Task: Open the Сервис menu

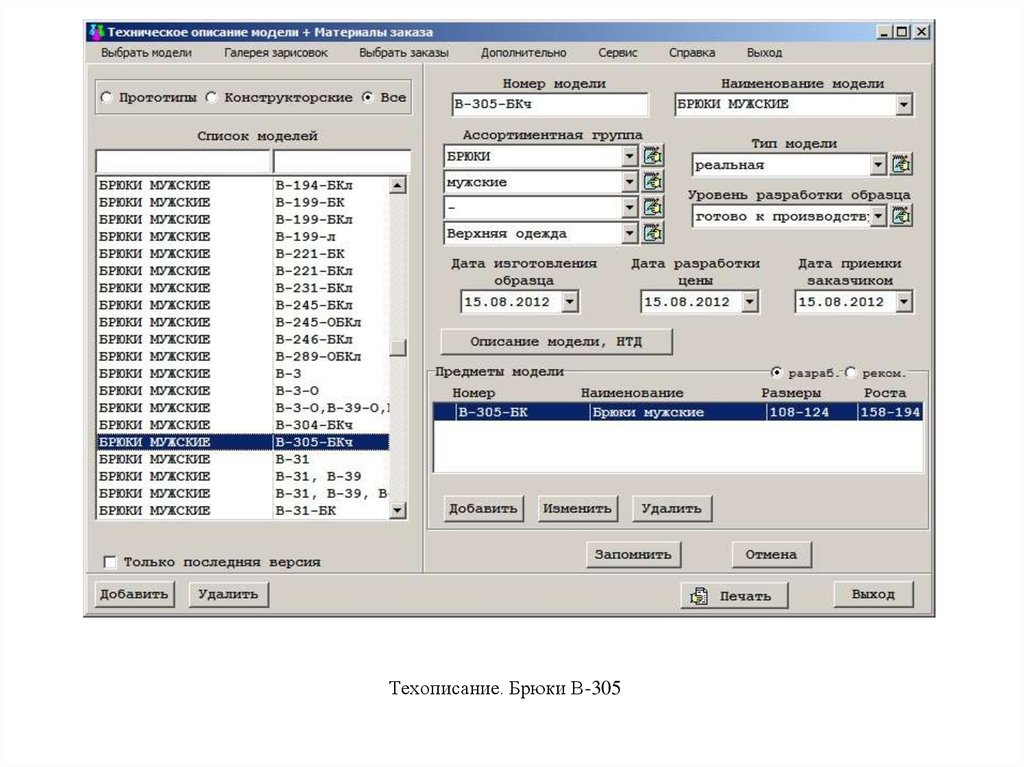Action: [x=618, y=52]
